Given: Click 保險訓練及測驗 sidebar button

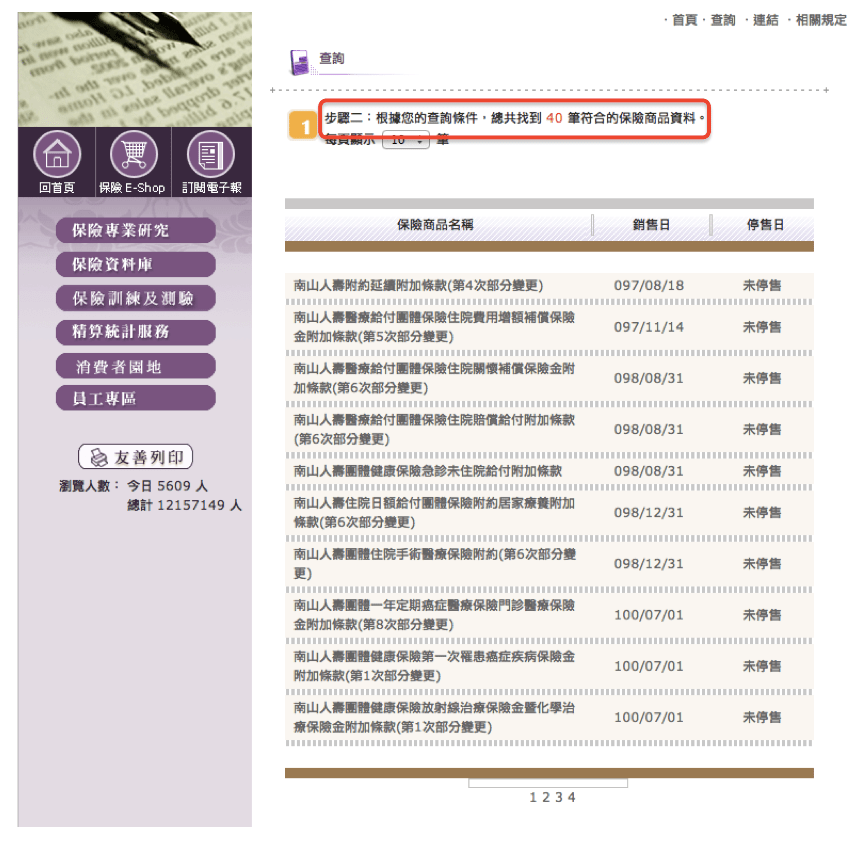Looking at the screenshot, I should pyautogui.click(x=135, y=298).
